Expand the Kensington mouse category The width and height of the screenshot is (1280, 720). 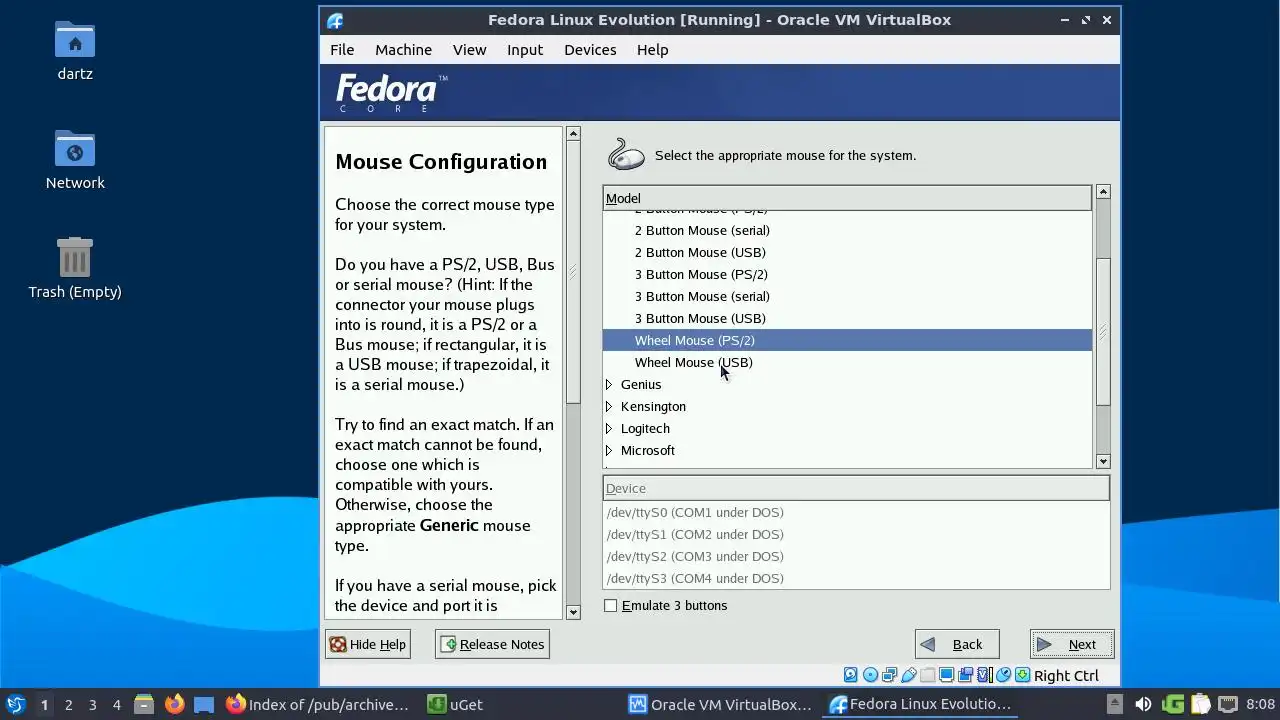coord(609,406)
